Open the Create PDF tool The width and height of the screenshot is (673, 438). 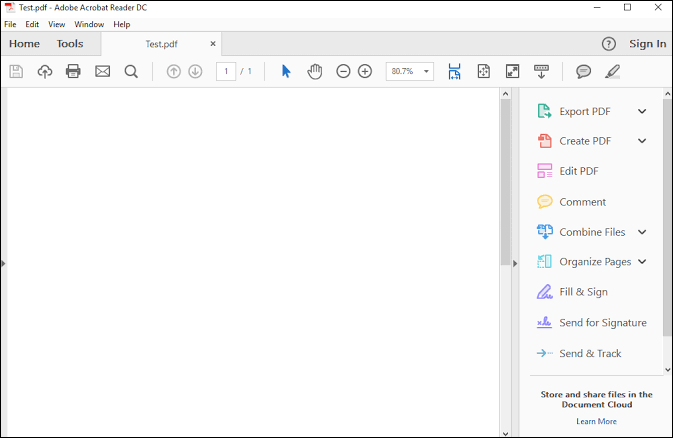tap(574, 141)
